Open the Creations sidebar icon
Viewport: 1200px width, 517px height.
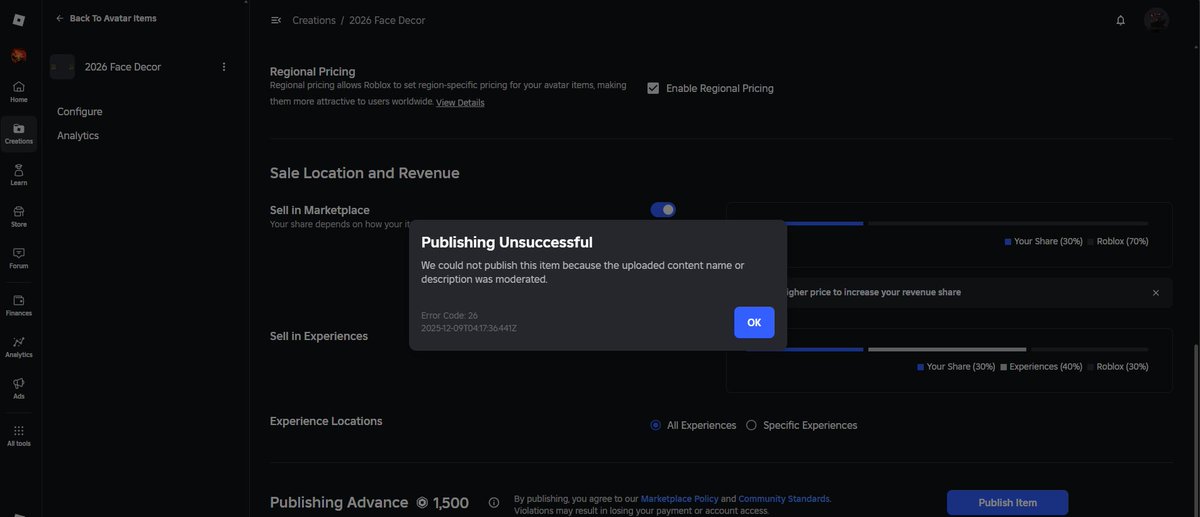click(19, 133)
